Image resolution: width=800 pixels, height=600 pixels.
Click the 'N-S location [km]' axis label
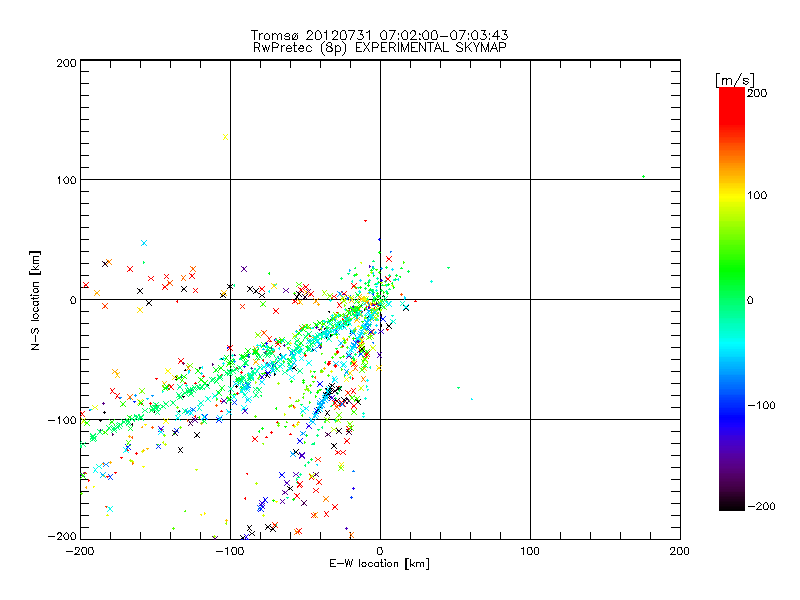35,300
